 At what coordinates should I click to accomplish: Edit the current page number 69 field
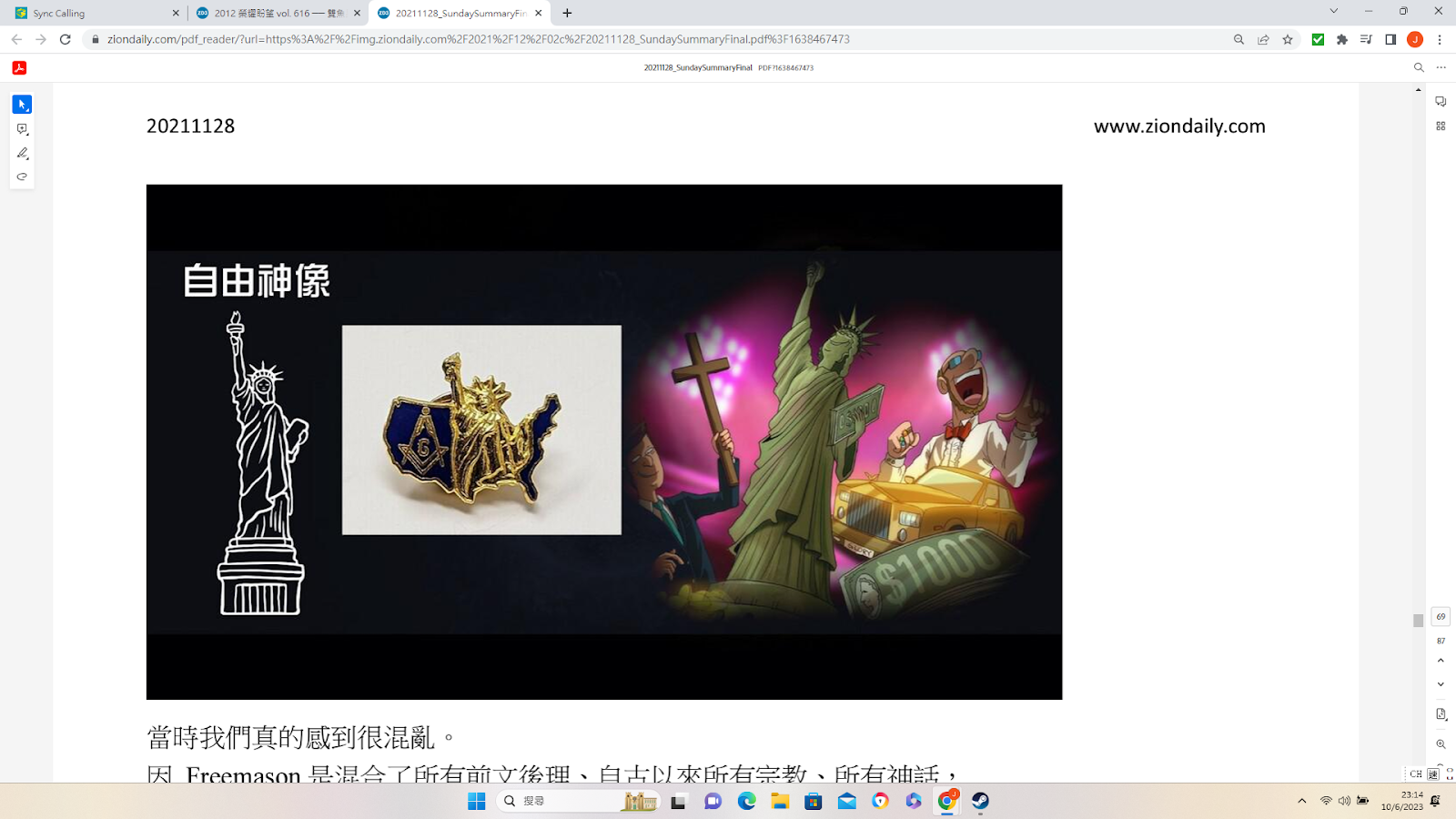click(x=1441, y=616)
